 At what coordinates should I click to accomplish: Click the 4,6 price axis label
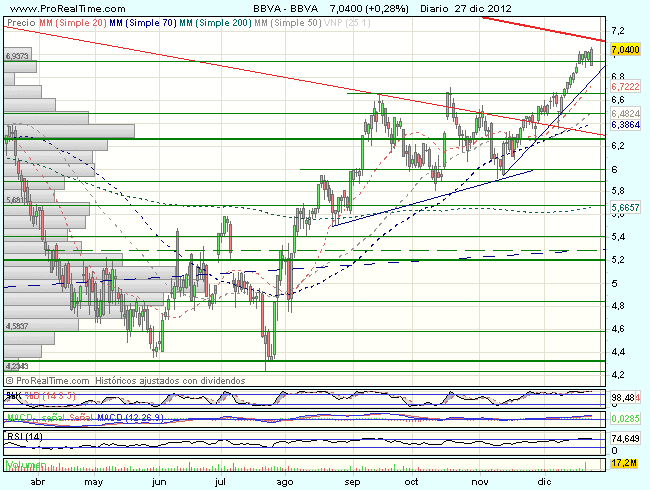(x=617, y=329)
